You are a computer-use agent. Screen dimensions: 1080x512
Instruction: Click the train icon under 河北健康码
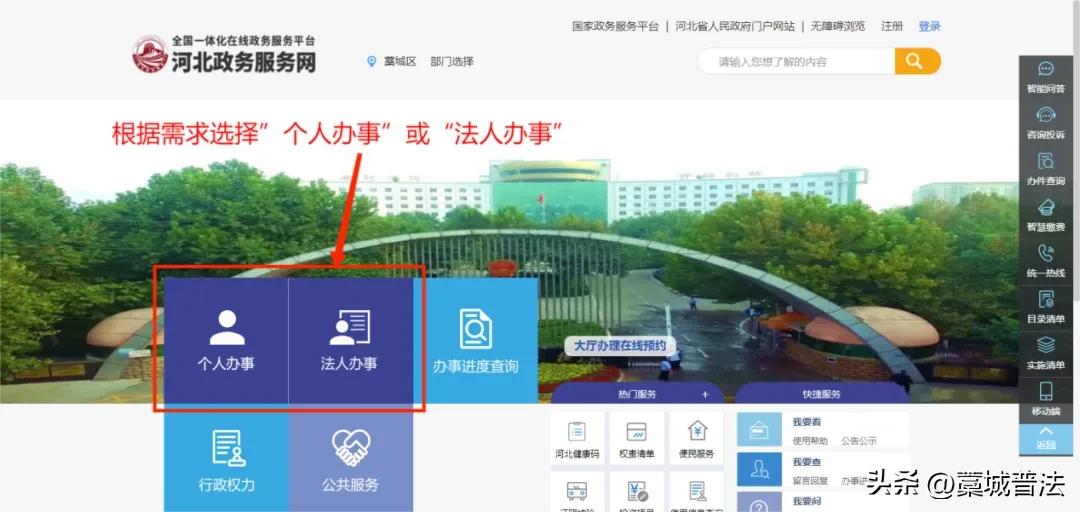pos(577,491)
